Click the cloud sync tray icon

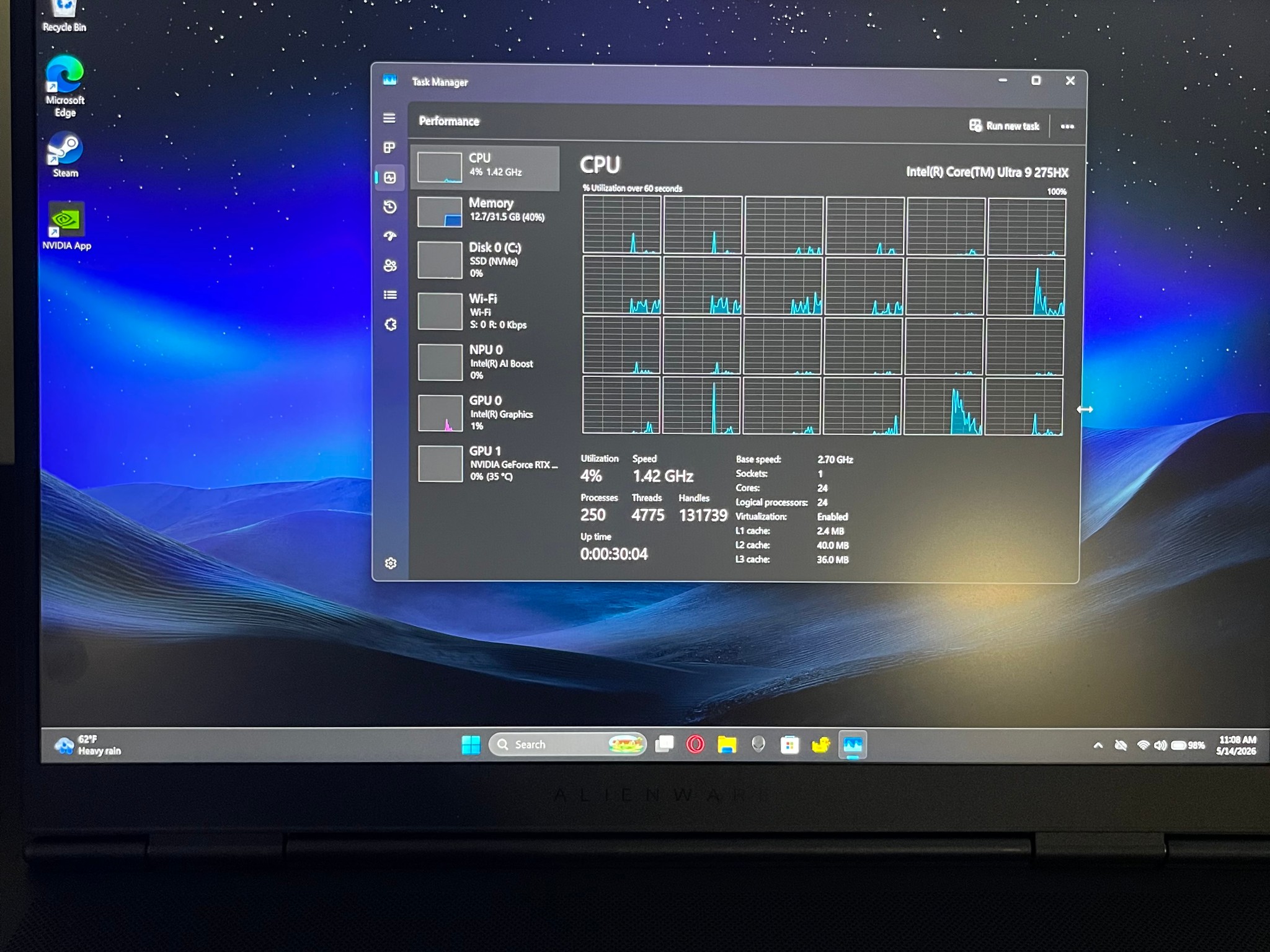(x=1121, y=746)
